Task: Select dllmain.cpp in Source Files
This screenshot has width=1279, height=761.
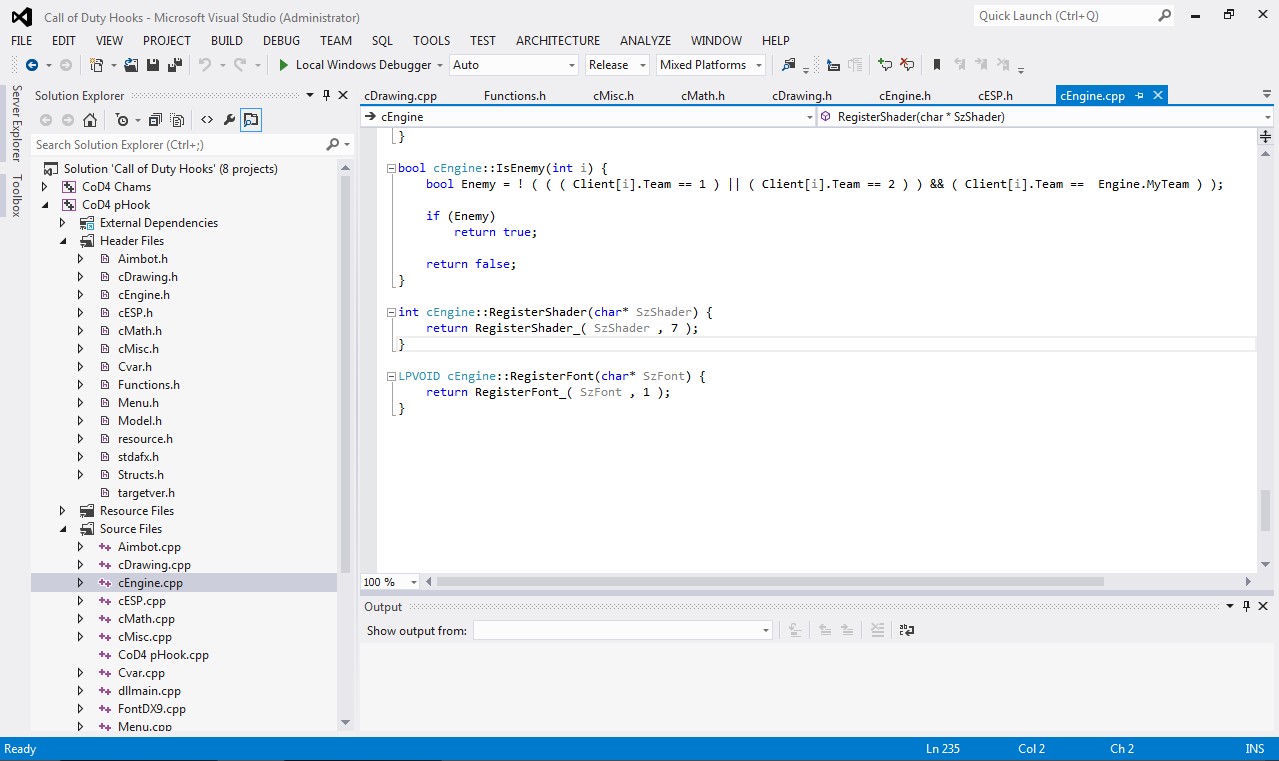Action: 149,691
